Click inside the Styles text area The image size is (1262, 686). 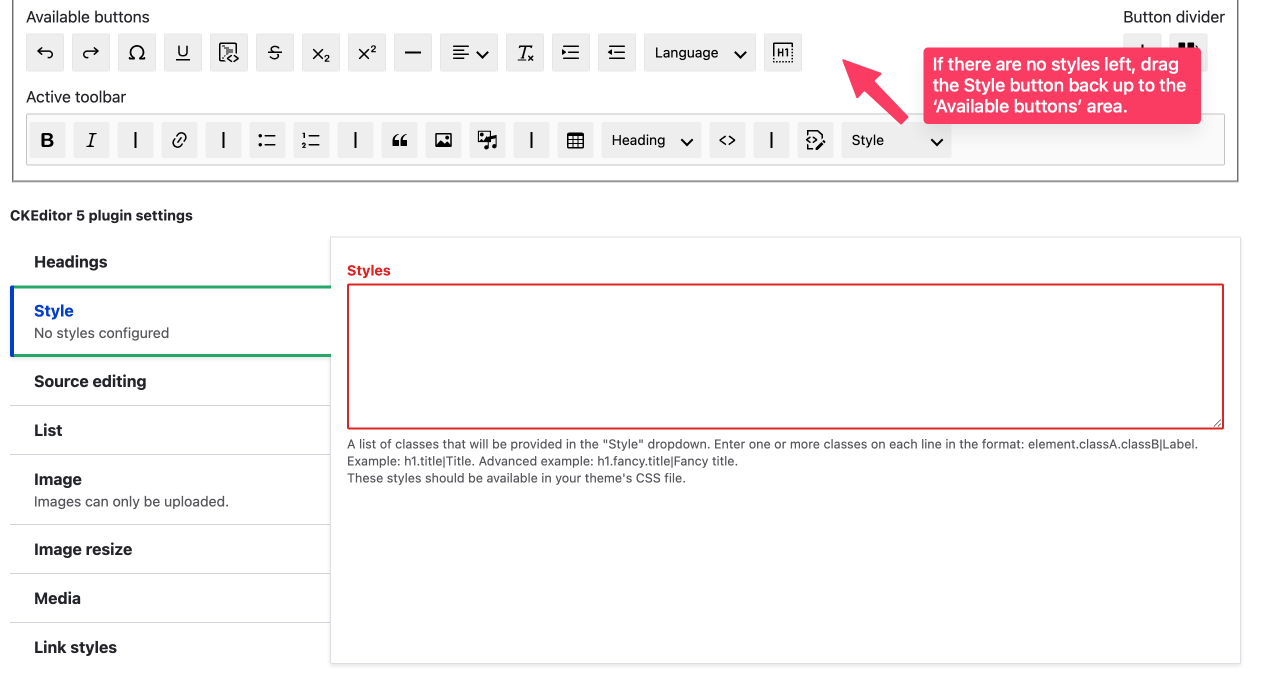[x=785, y=356]
